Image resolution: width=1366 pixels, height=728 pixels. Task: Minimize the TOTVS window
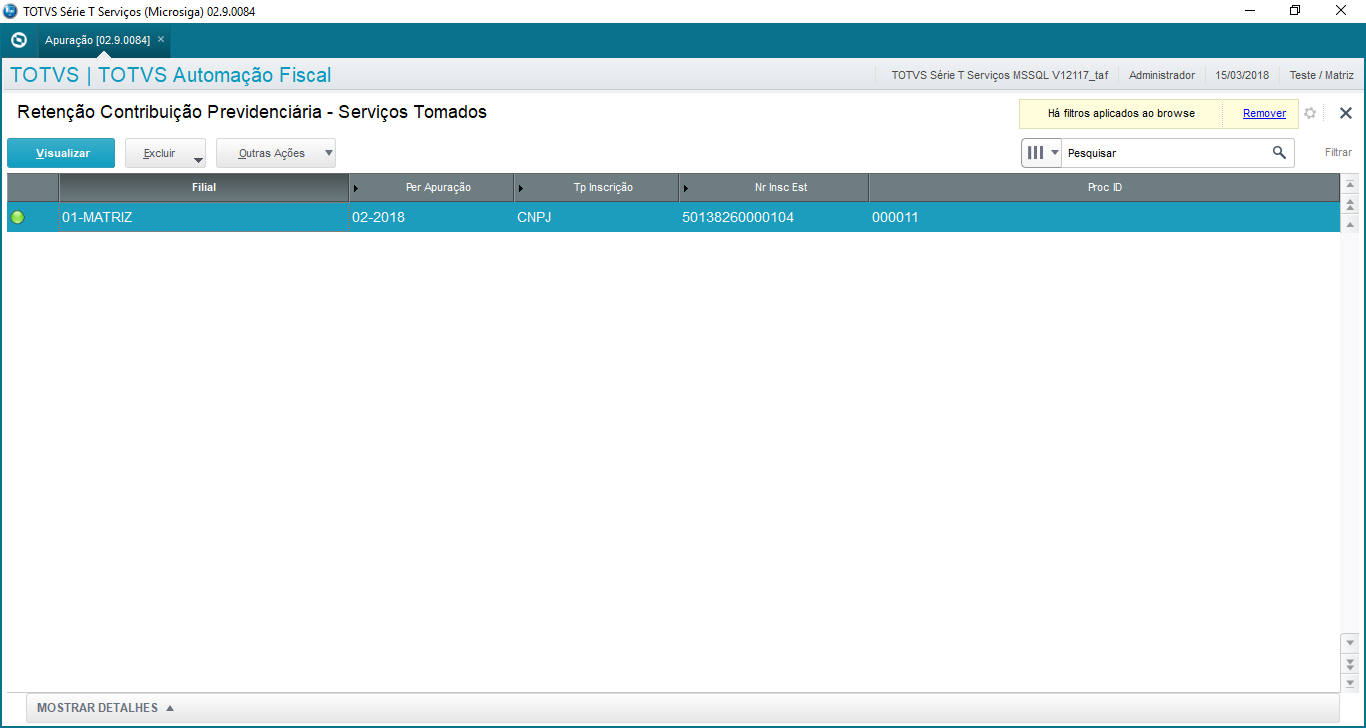pos(1251,11)
